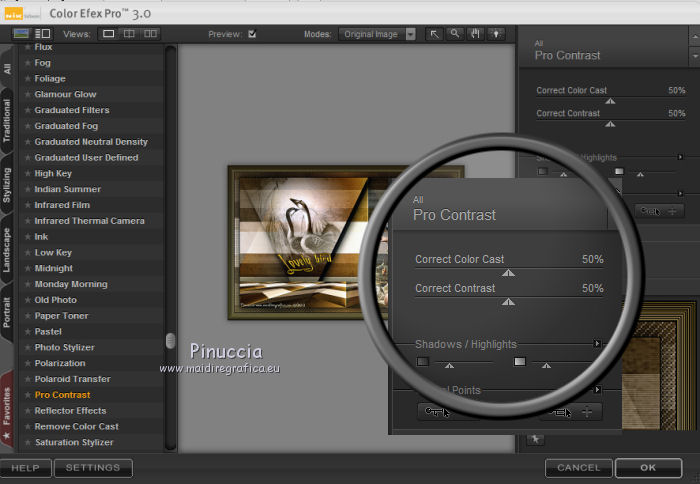Click the highlights icon under Shadows / Highlights
The height and width of the screenshot is (484, 700).
pos(619,171)
